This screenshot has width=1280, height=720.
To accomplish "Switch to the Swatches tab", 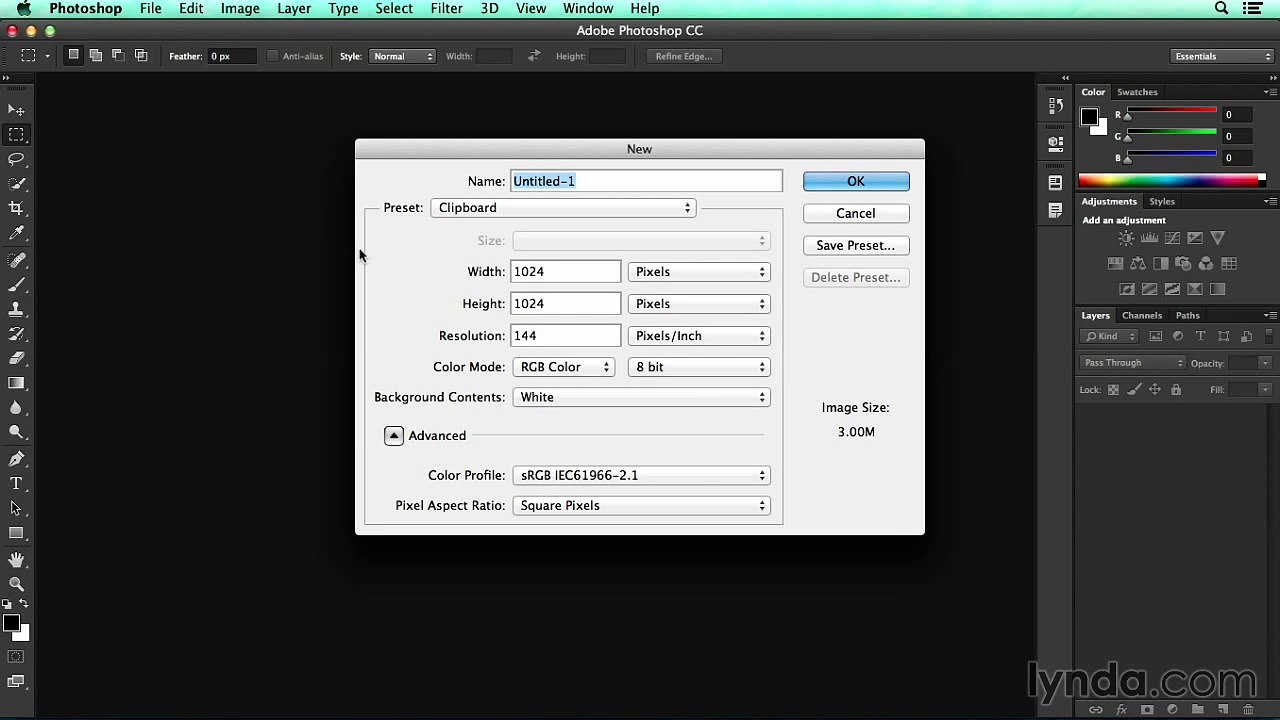I will (x=1137, y=92).
